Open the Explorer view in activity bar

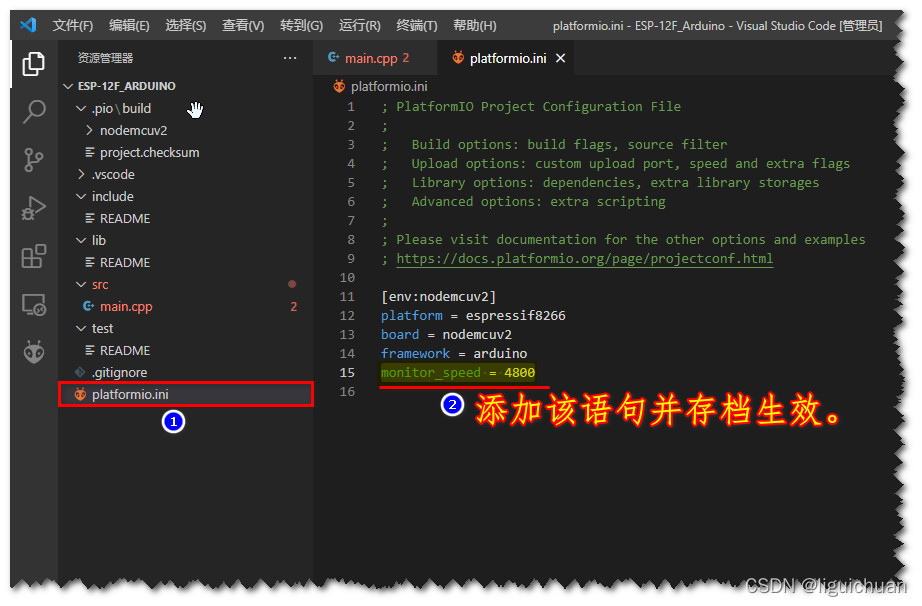coord(34,63)
